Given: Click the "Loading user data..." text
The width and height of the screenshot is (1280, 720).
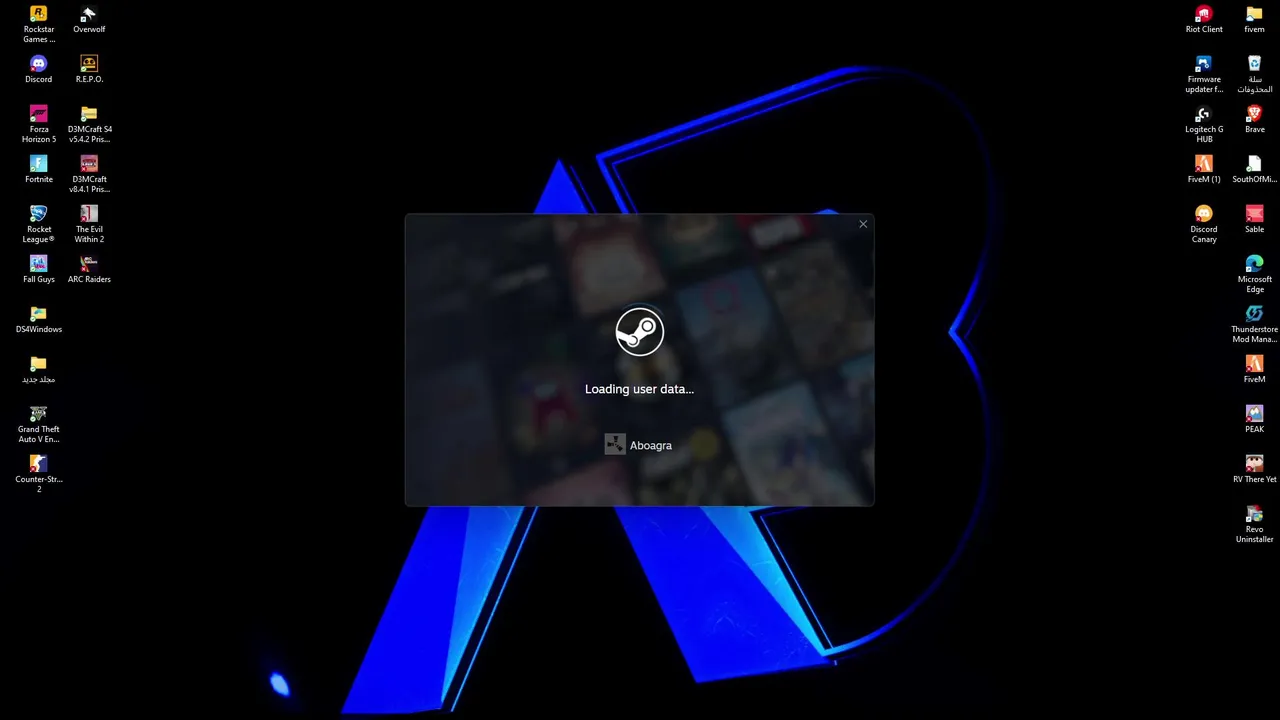Looking at the screenshot, I should pos(639,389).
